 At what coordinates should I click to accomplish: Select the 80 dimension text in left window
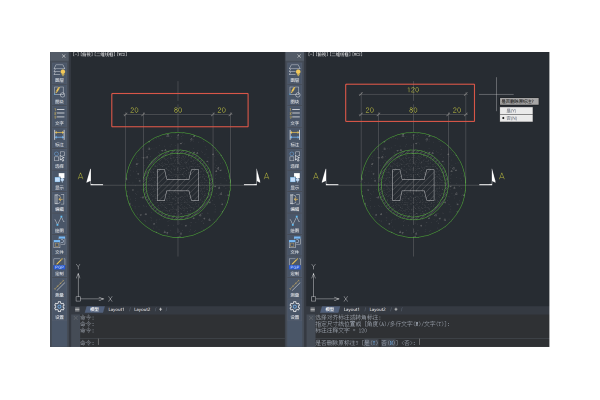point(178,110)
